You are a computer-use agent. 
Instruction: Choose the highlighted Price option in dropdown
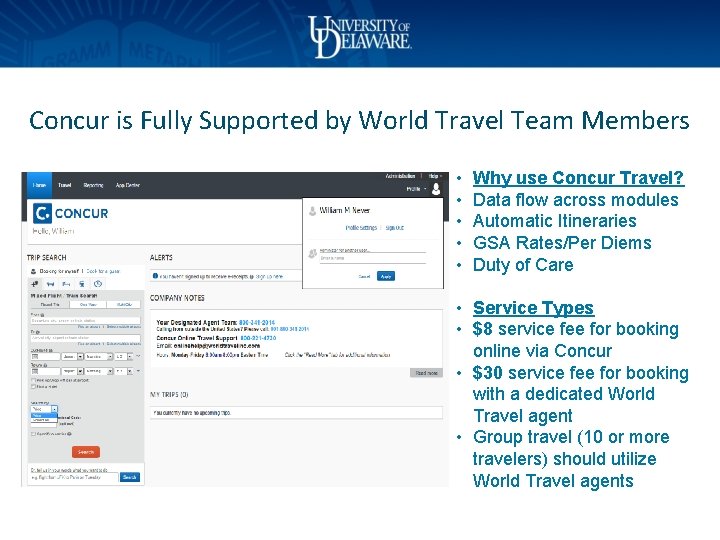[x=44, y=415]
